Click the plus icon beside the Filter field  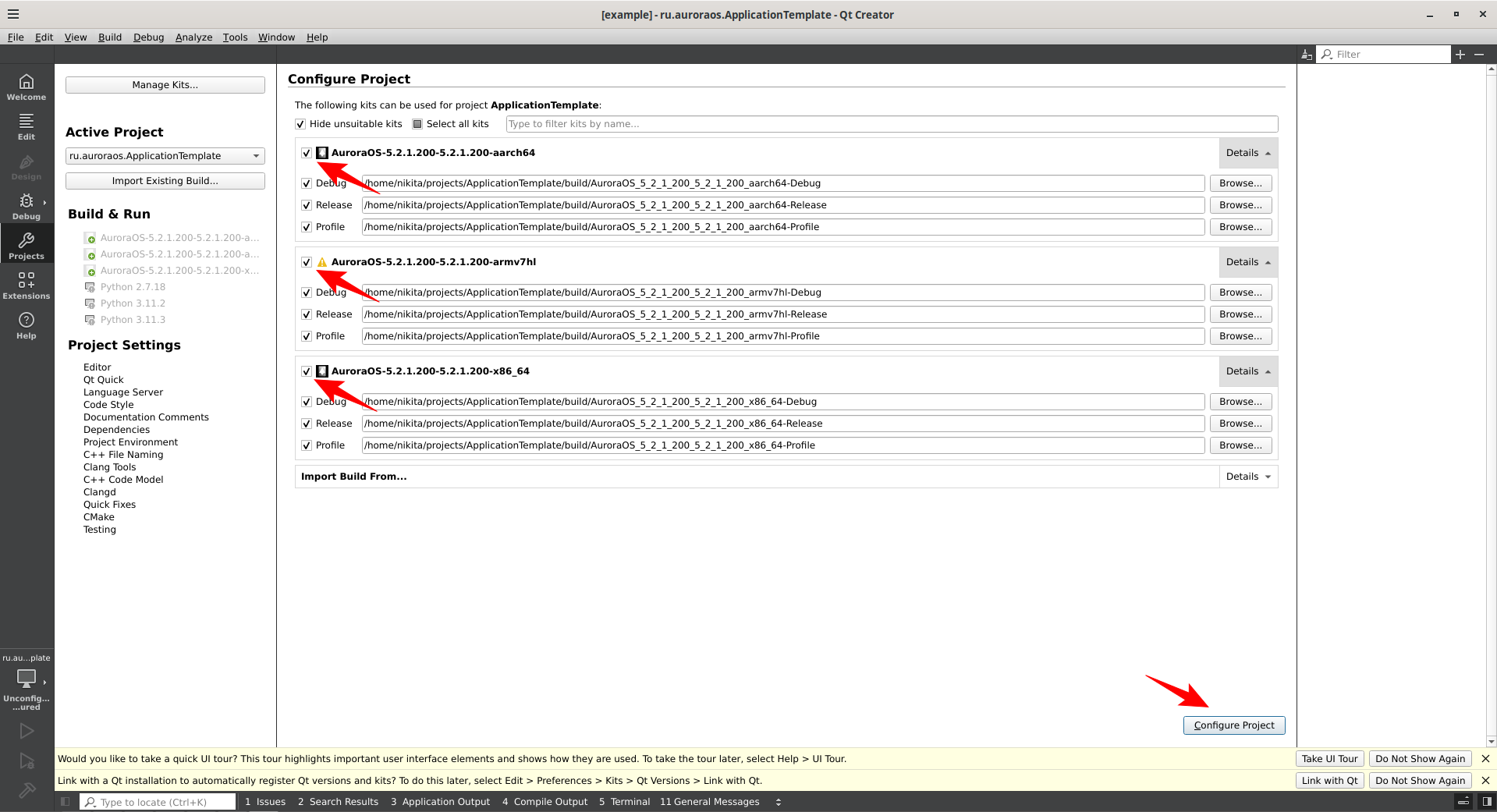[1460, 54]
